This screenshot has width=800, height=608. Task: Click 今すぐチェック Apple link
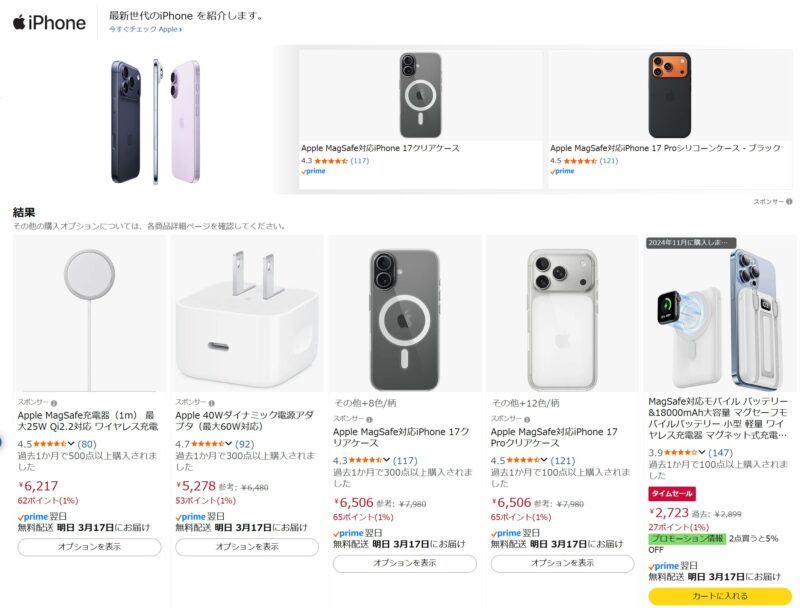click(x=146, y=30)
